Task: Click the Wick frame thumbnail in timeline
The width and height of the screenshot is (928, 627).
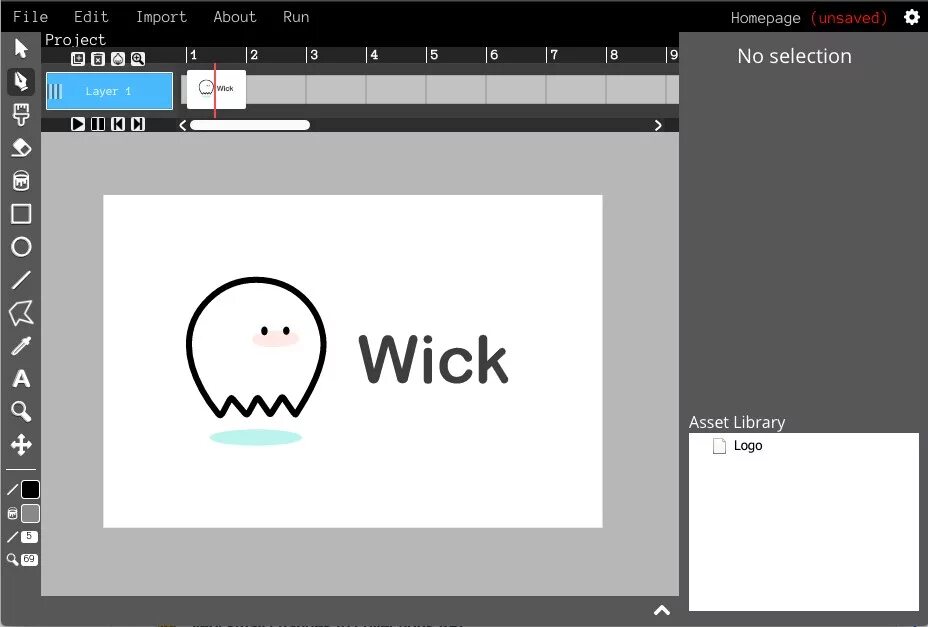Action: pyautogui.click(x=217, y=89)
